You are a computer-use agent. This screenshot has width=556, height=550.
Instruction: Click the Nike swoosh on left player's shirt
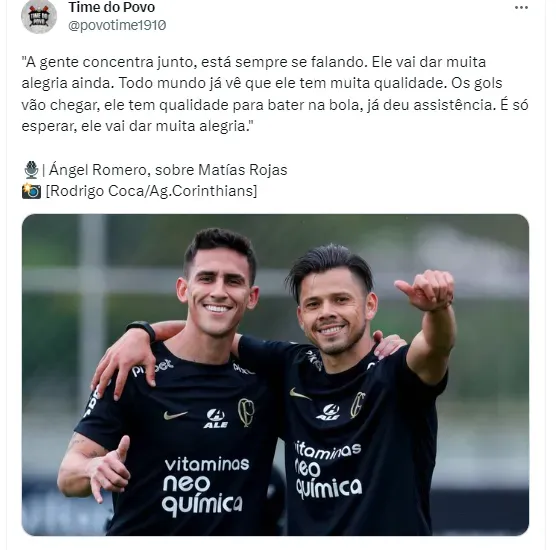[x=176, y=415]
